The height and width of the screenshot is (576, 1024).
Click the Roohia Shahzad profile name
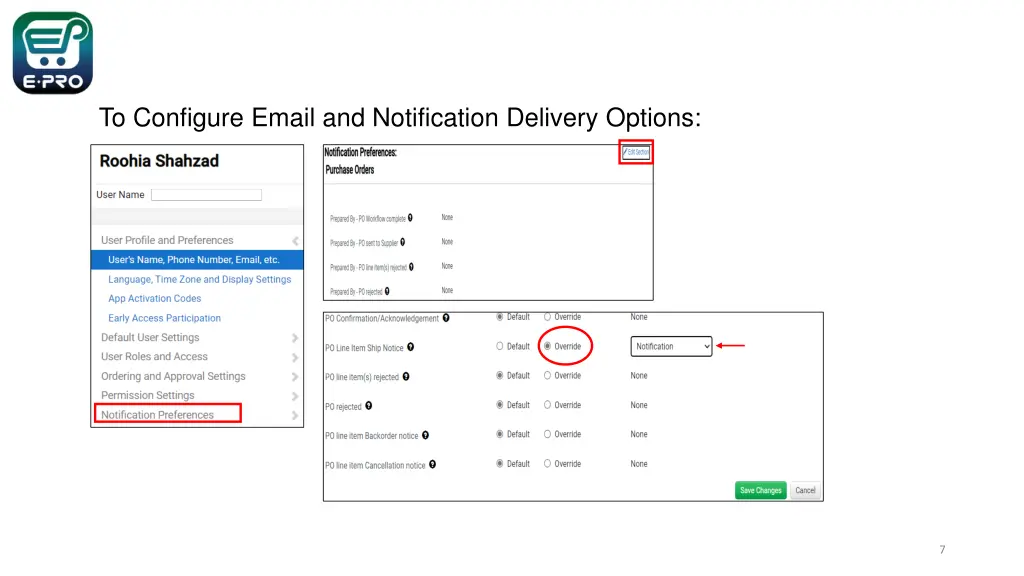(x=159, y=161)
